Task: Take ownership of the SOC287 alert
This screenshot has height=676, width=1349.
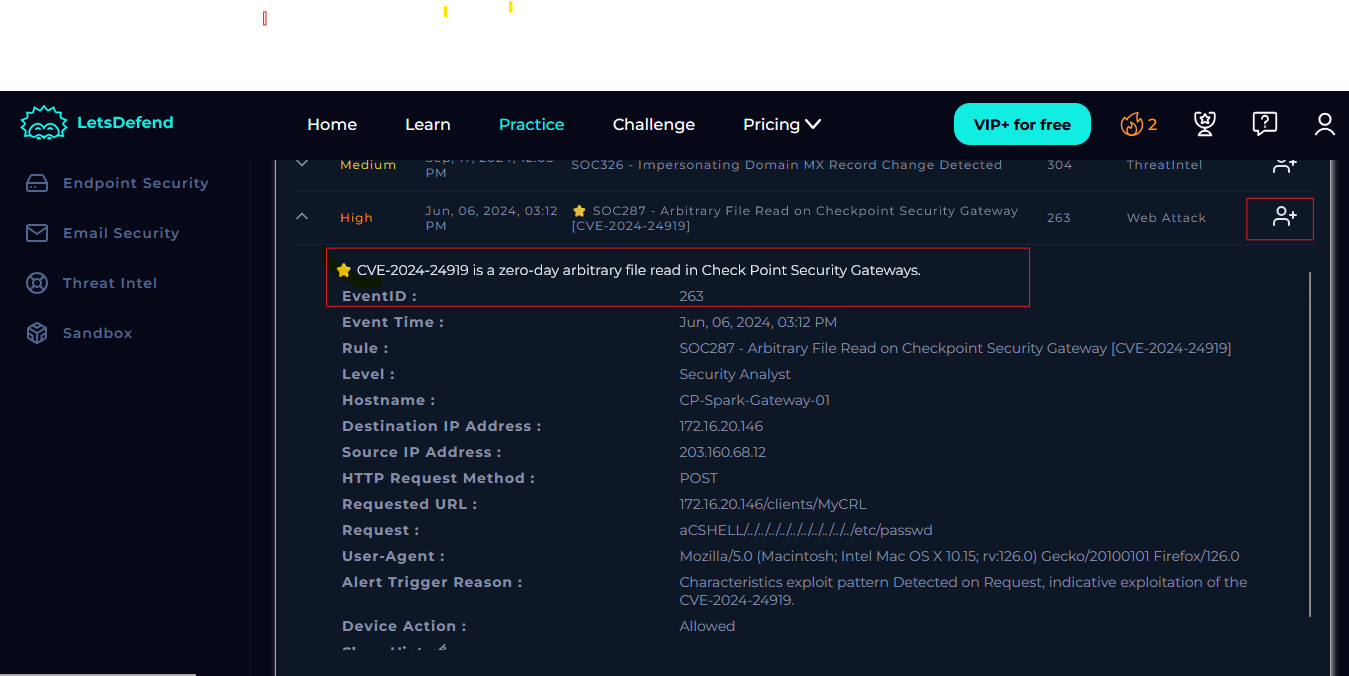Action: pos(1285,217)
